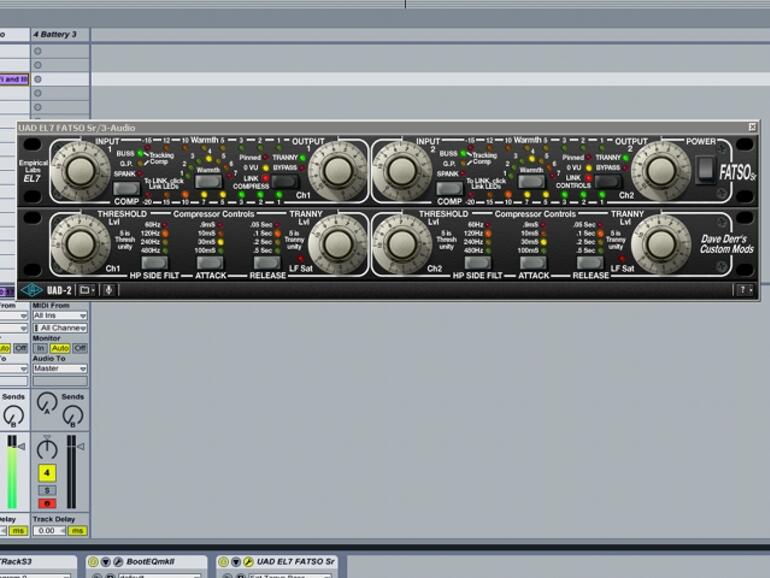The width and height of the screenshot is (770, 578).
Task: Set Battery 3 monitor to In
Action: (40, 348)
